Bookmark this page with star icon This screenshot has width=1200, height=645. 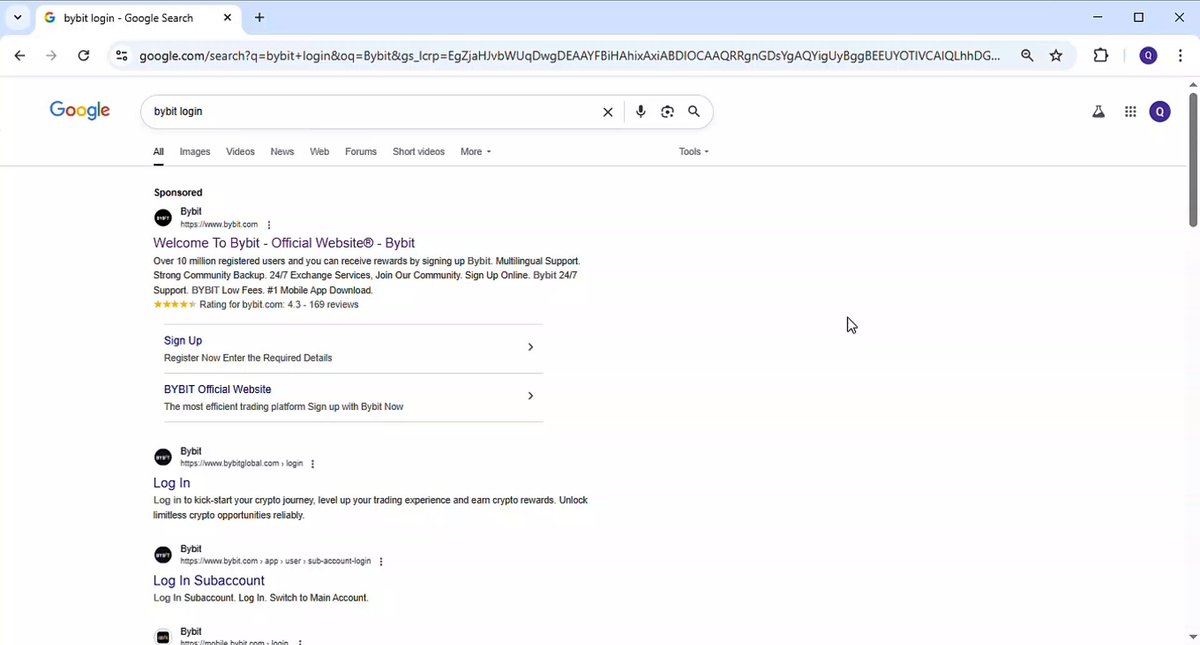point(1056,56)
